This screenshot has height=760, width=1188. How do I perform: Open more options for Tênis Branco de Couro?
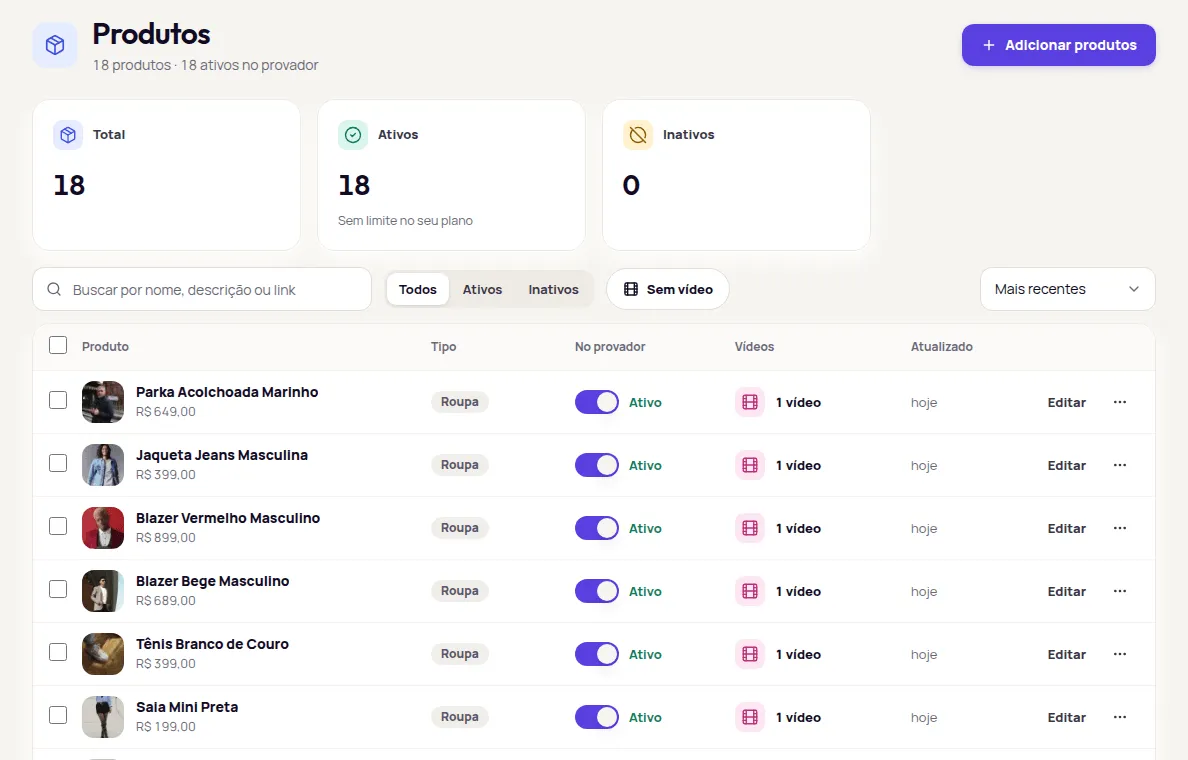(1120, 654)
